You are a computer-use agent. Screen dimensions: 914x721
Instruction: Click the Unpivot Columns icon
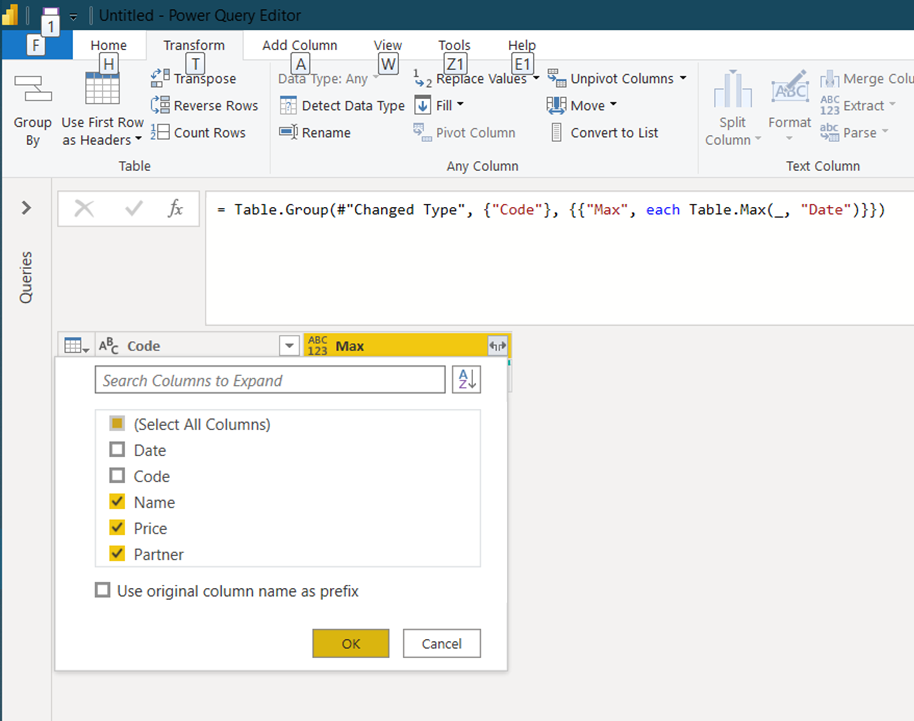point(556,78)
